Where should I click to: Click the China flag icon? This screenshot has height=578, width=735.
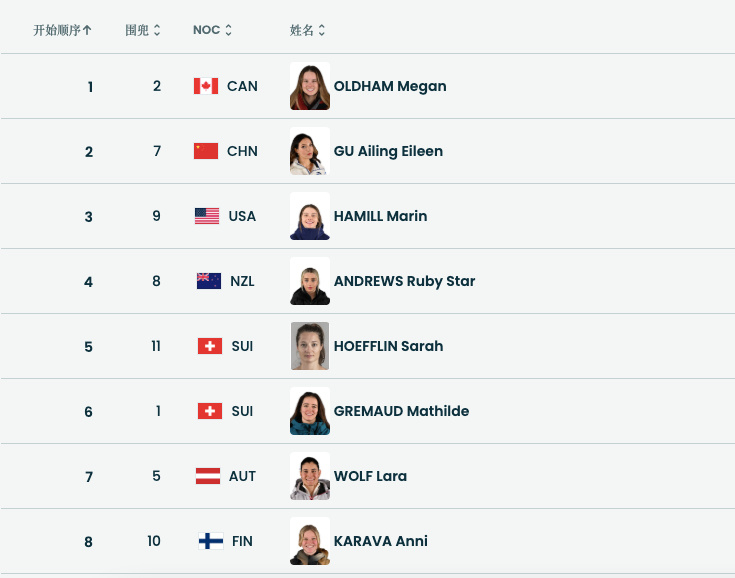pos(206,151)
